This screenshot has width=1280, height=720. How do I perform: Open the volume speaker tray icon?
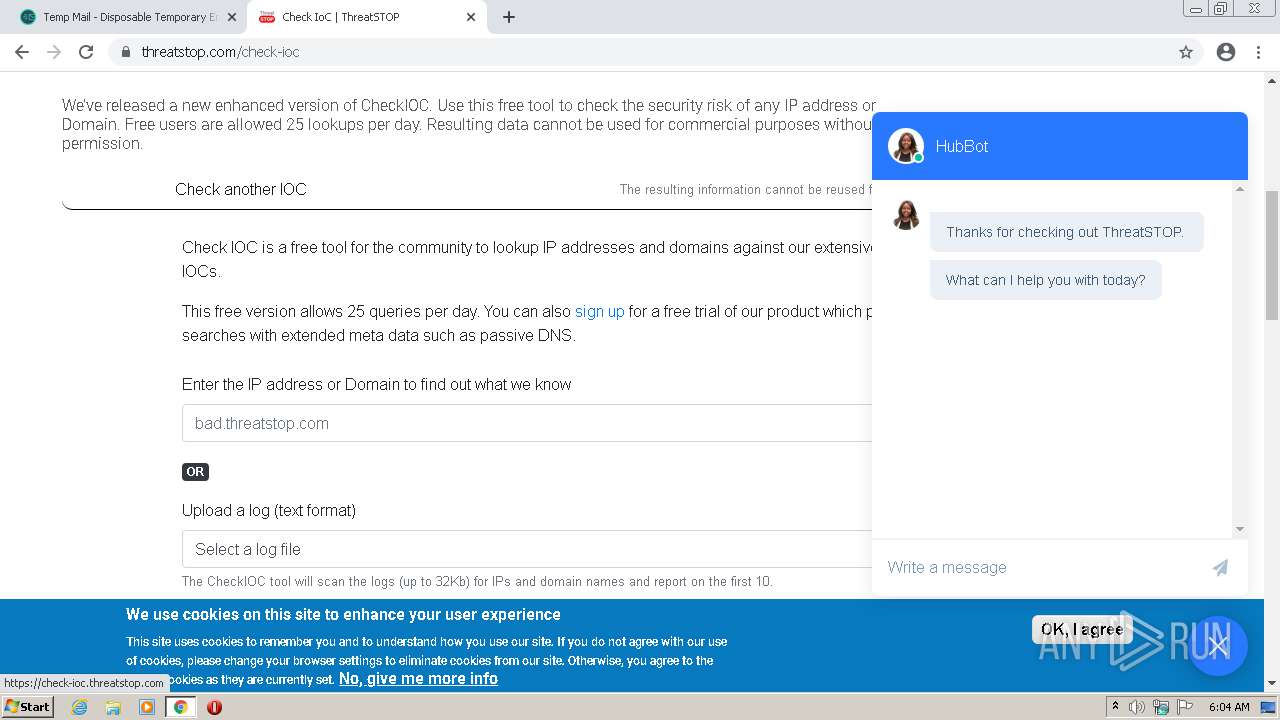coord(1137,707)
